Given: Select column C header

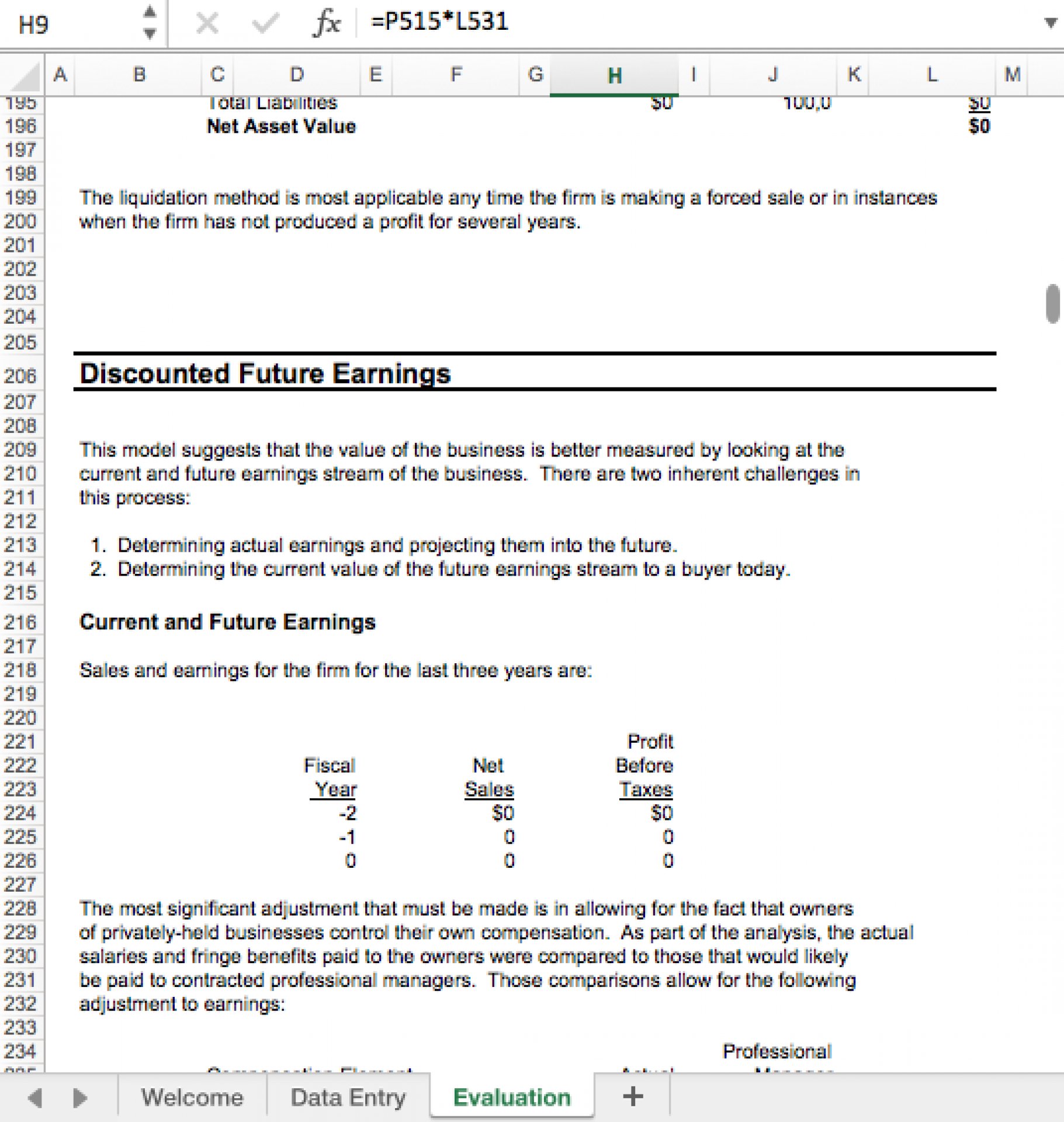Looking at the screenshot, I should coord(217,75).
